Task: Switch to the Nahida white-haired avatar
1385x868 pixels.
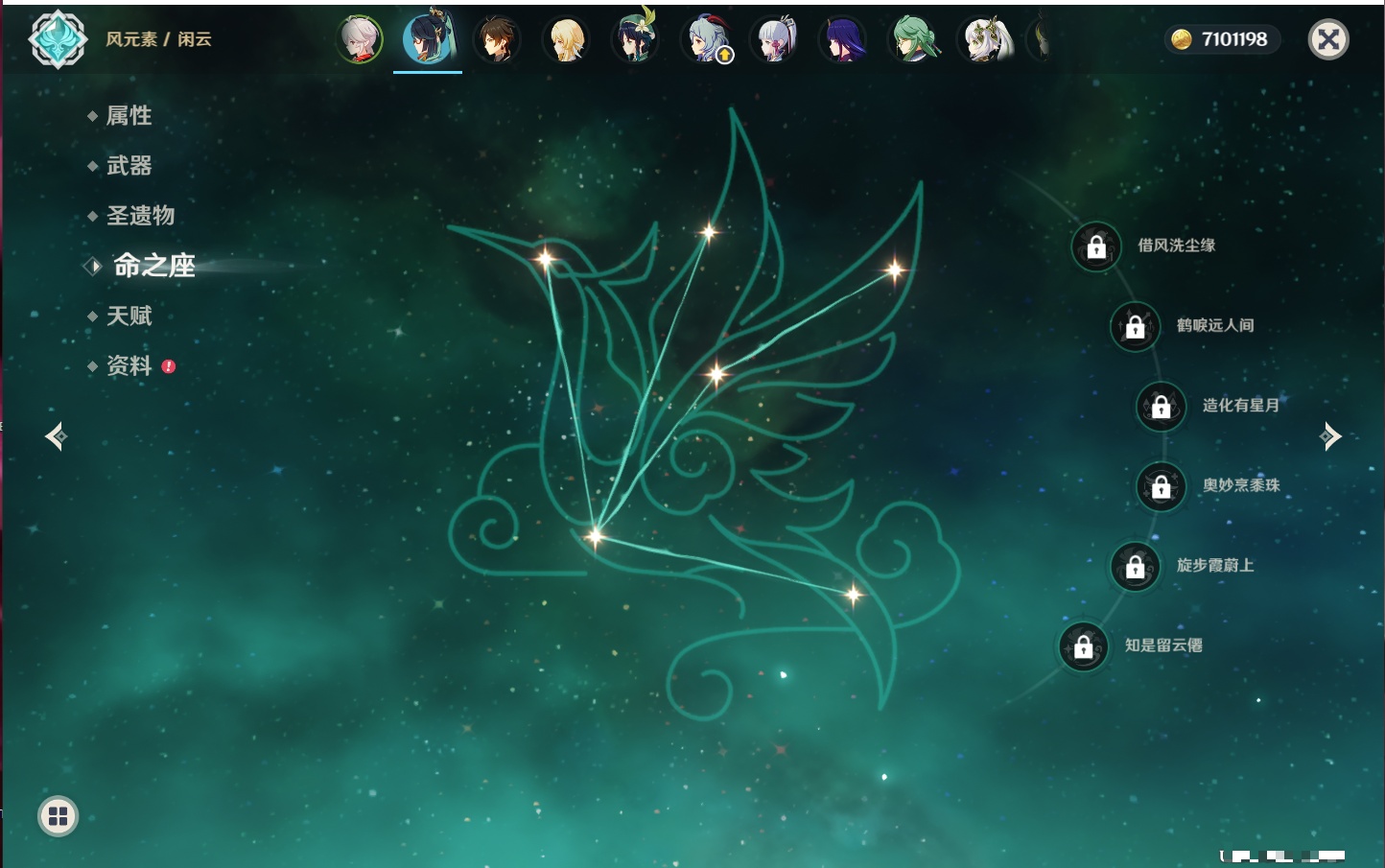Action: pyautogui.click(x=984, y=39)
